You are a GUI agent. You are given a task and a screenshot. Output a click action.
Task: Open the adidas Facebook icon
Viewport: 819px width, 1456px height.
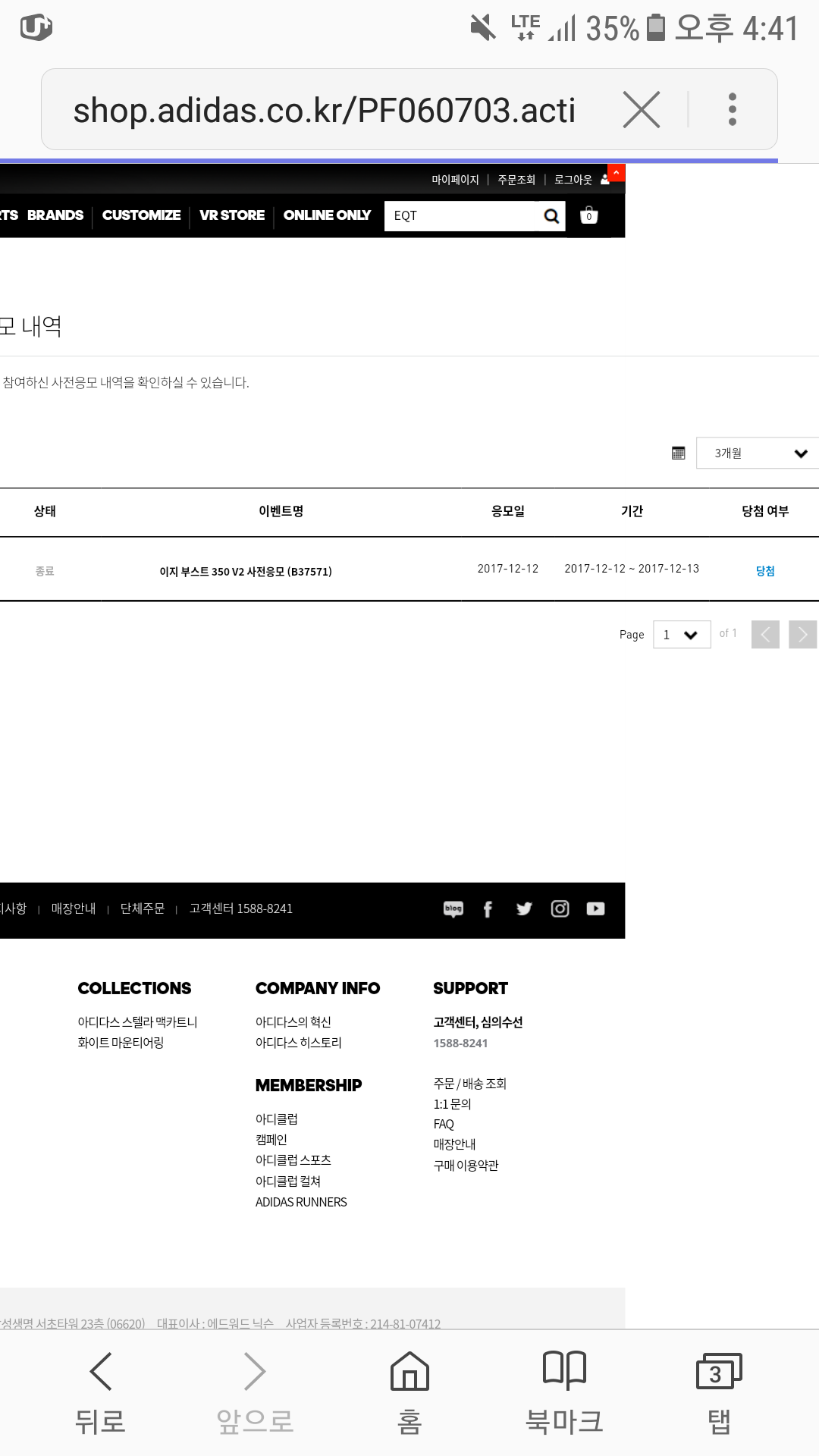click(488, 908)
